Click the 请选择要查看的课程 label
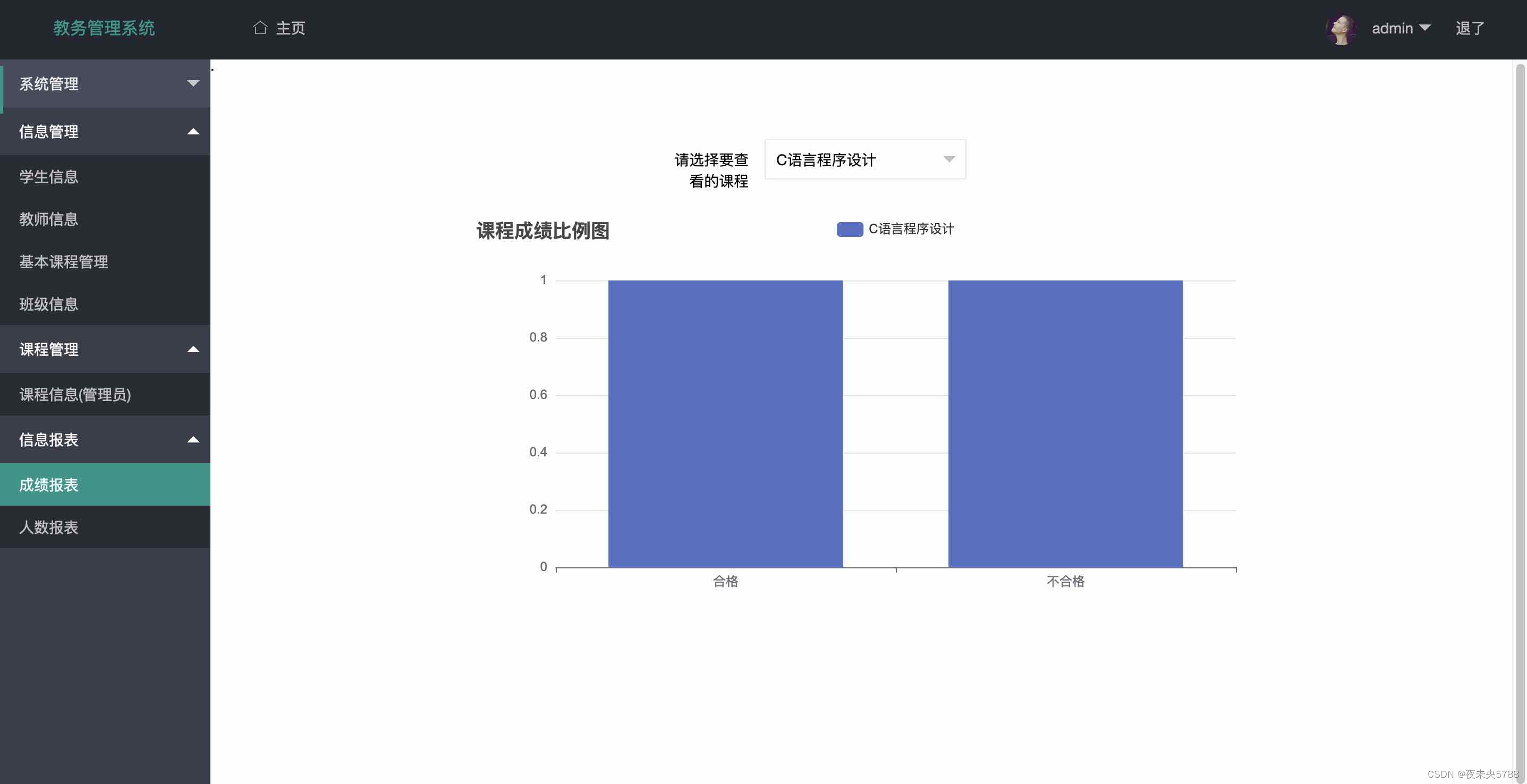Image resolution: width=1527 pixels, height=784 pixels. point(711,171)
